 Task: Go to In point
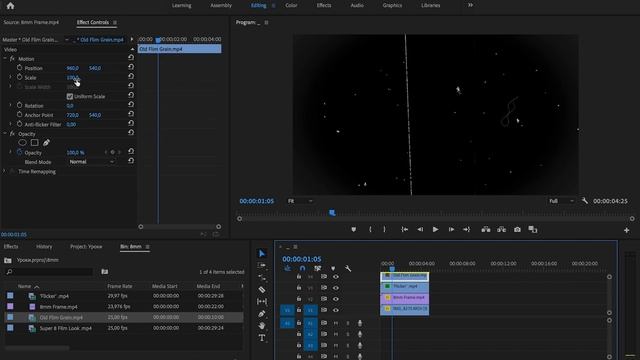pyautogui.click(x=404, y=229)
